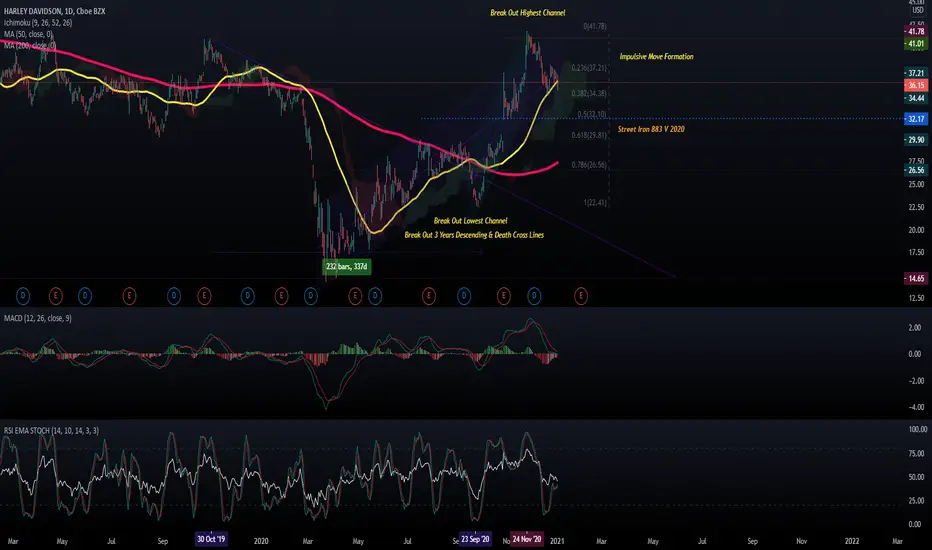Select the RSI EMA STOCH indicator legend

tap(52, 430)
